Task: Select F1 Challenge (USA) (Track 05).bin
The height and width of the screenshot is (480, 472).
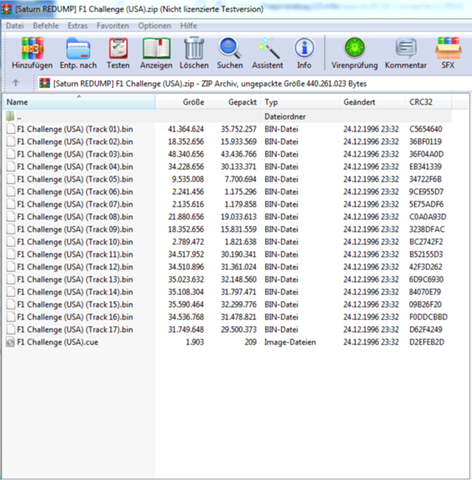Action: 75,179
